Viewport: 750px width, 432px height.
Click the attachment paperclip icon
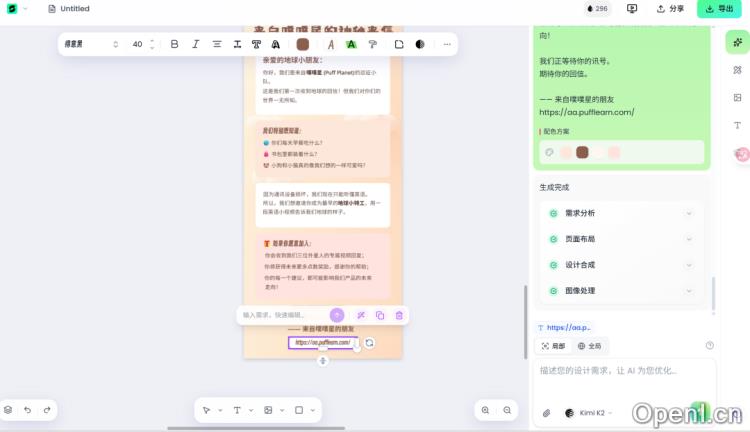coord(546,413)
